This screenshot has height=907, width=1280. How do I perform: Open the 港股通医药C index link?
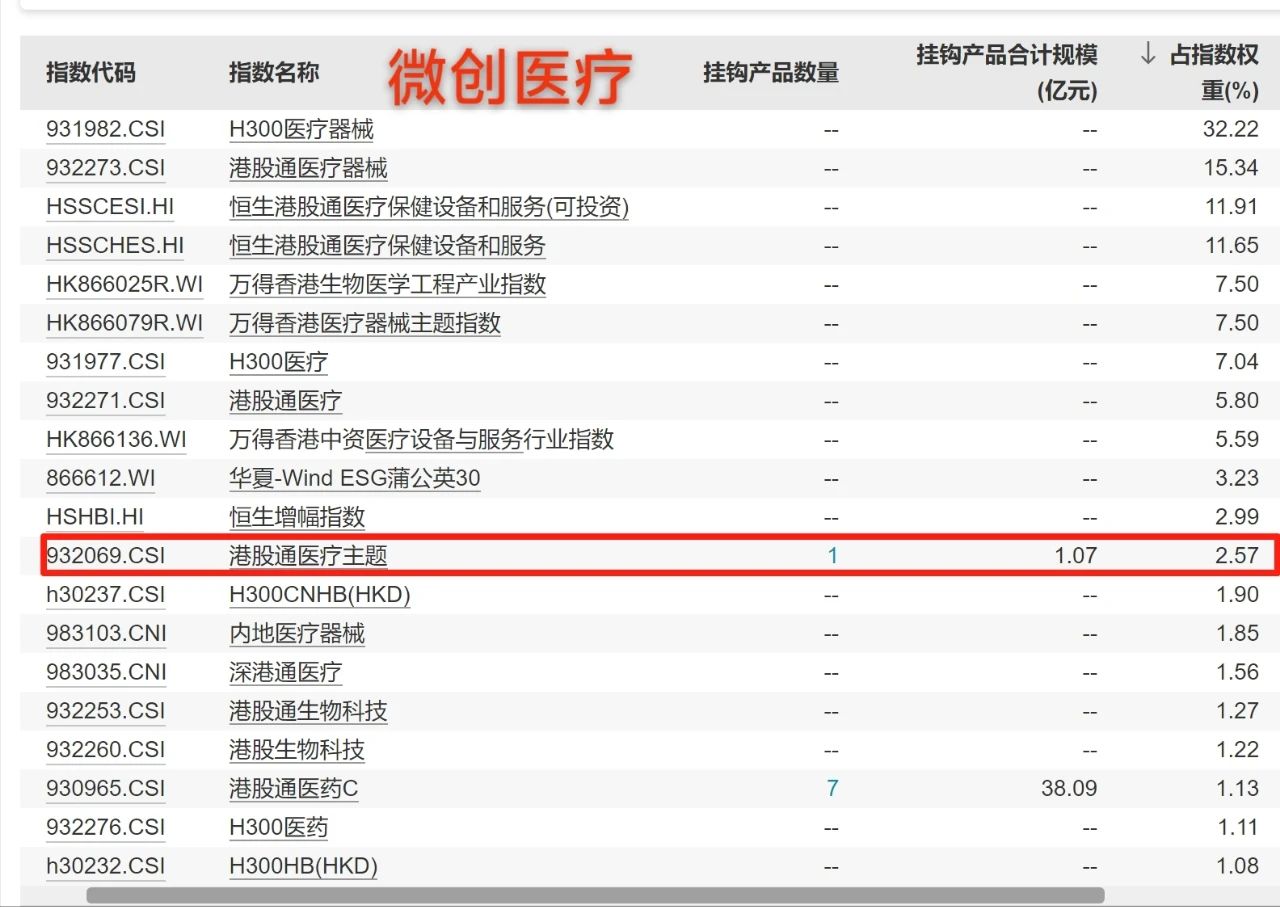pyautogui.click(x=293, y=788)
